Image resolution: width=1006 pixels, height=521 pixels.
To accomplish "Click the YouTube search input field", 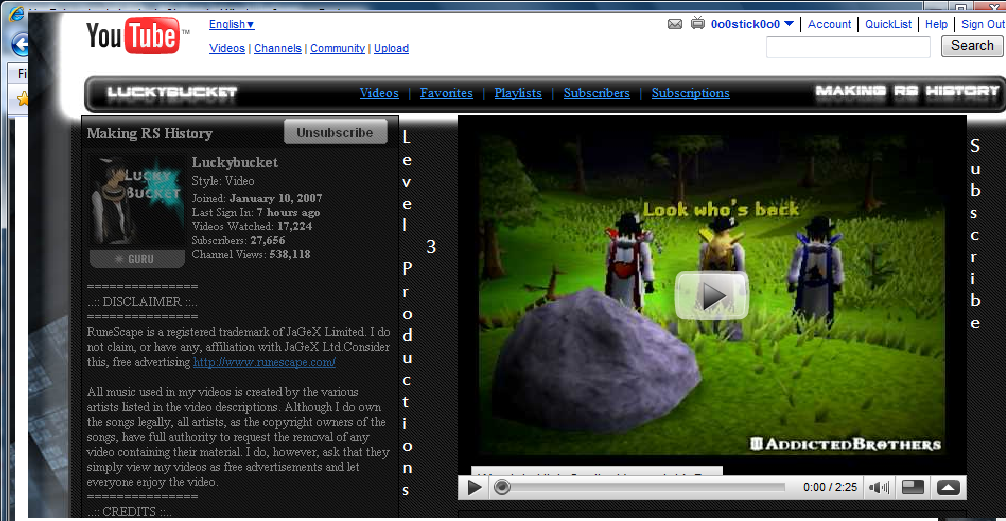I will (x=852, y=47).
